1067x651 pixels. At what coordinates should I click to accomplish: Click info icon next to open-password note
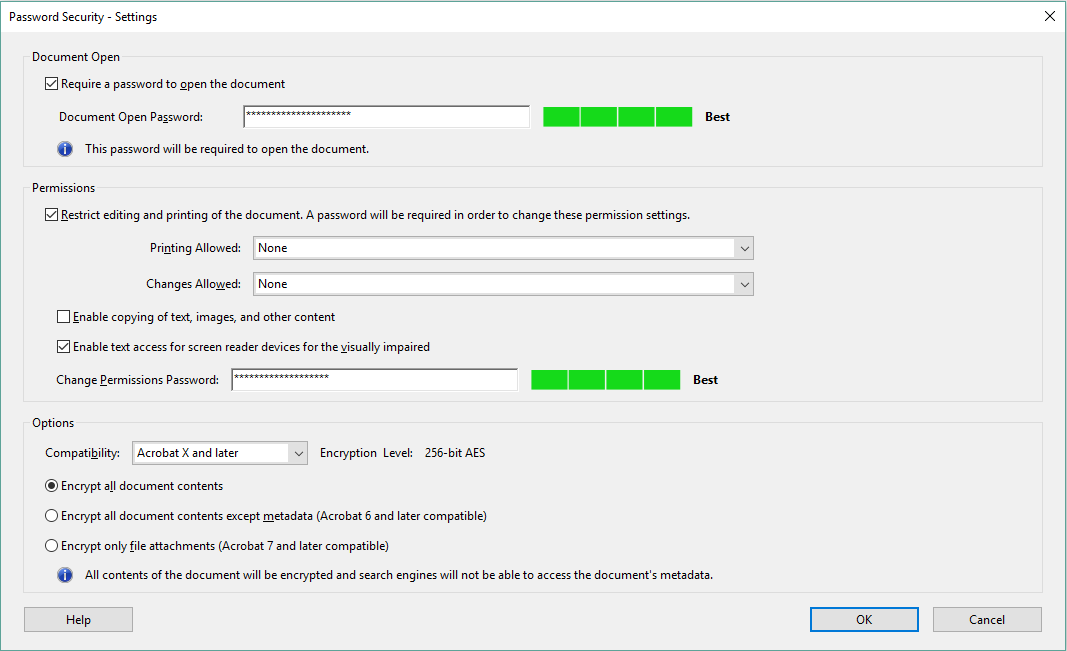pos(65,149)
